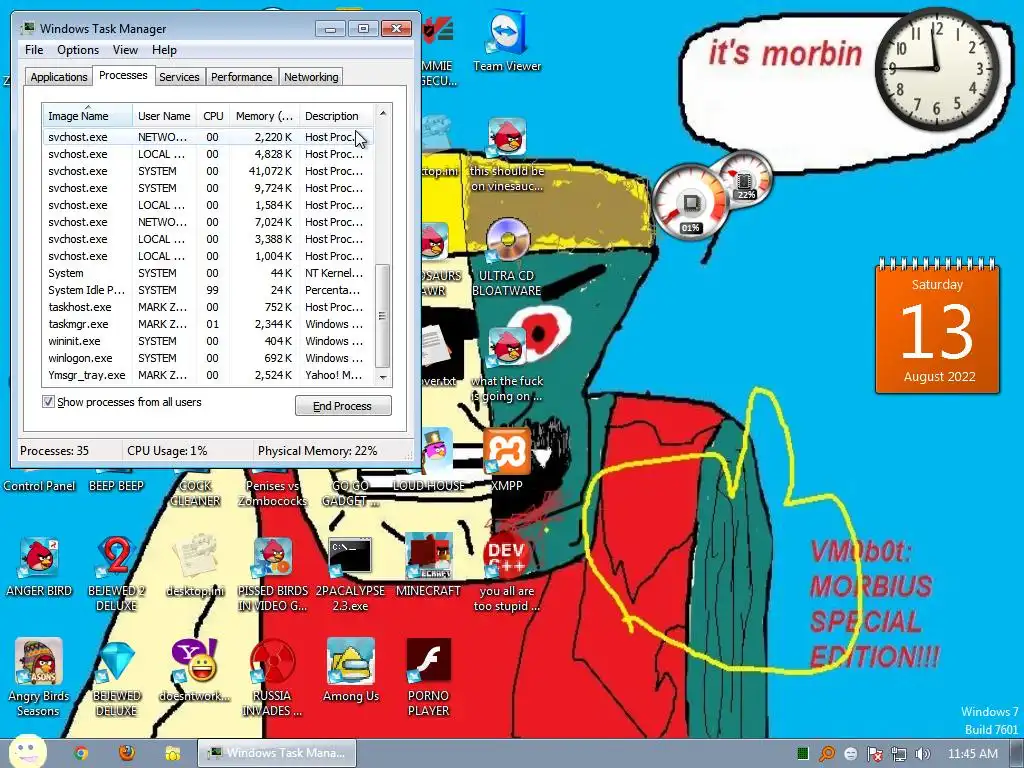Select the winlogon.exe process row
Screen dimensions: 1024x768
[208, 358]
